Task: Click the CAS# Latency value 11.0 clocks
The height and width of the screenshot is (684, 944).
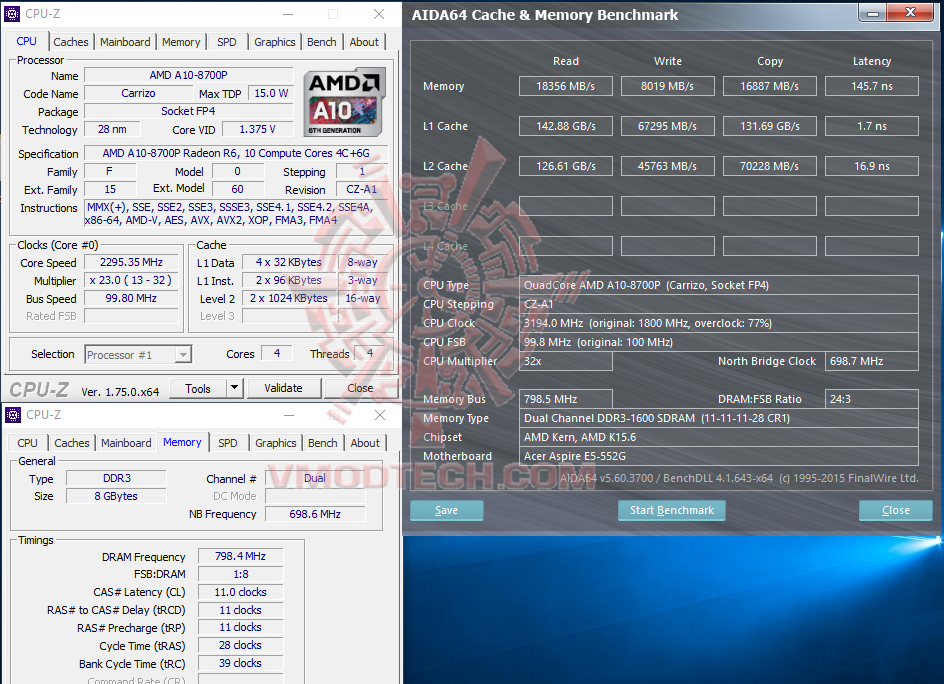Action: click(x=240, y=592)
